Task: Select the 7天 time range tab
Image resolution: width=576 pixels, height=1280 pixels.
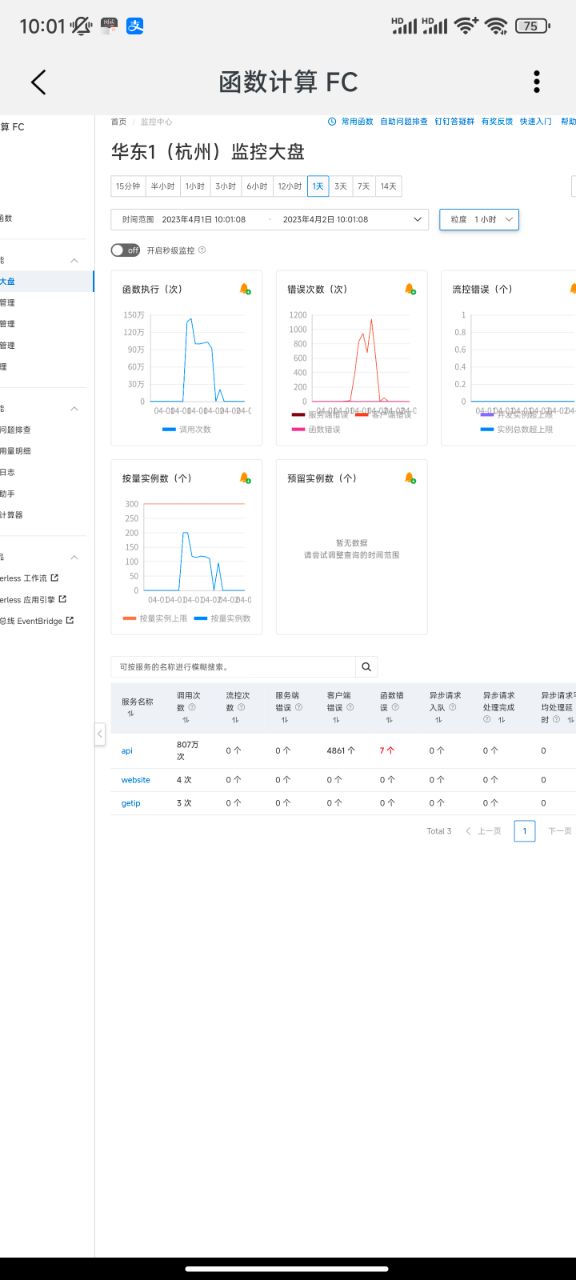Action: tap(364, 186)
